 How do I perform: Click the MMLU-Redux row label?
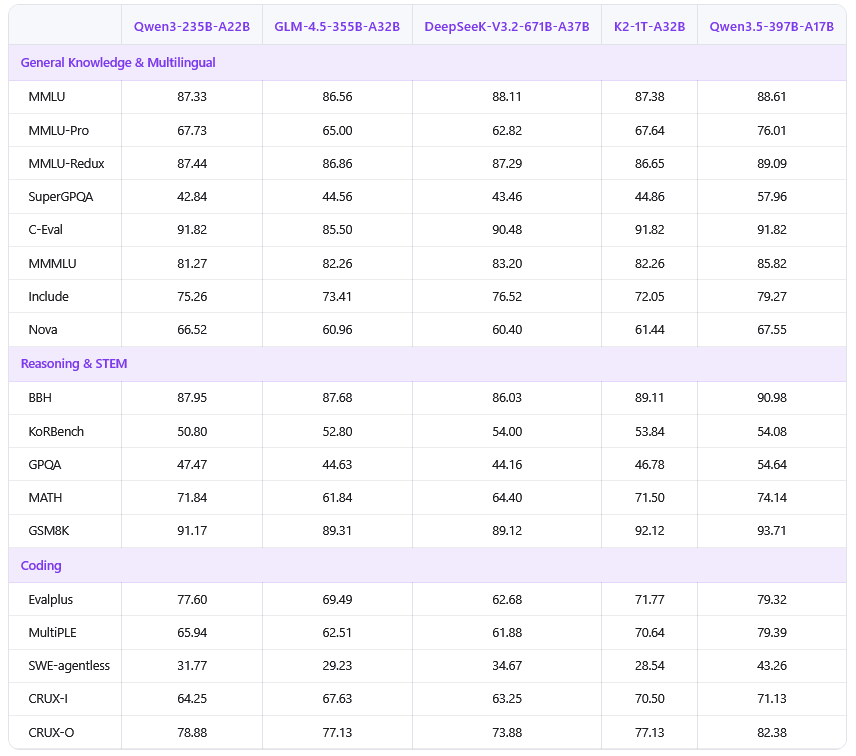pos(66,163)
